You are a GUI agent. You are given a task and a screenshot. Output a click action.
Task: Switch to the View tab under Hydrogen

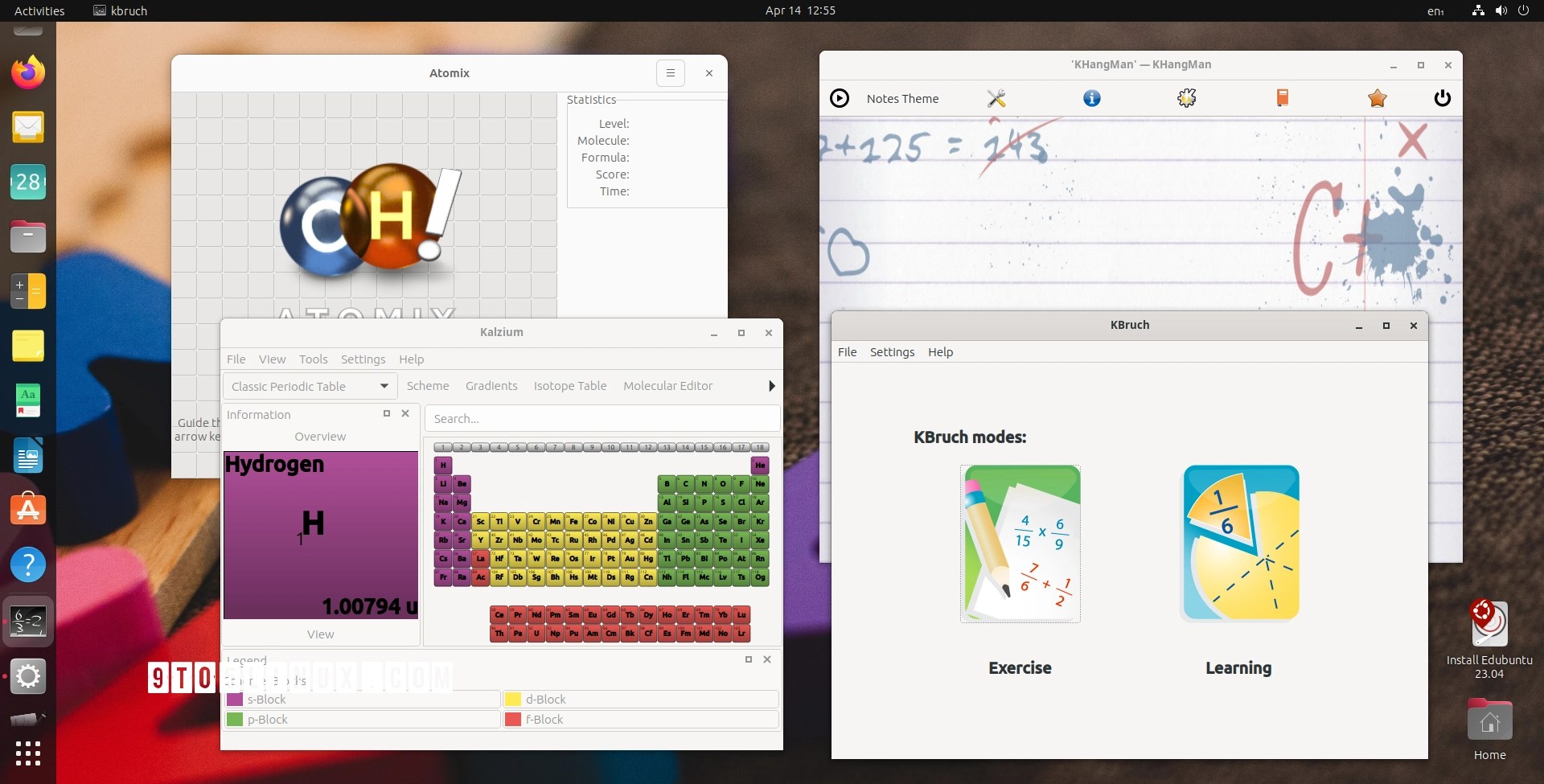[320, 634]
